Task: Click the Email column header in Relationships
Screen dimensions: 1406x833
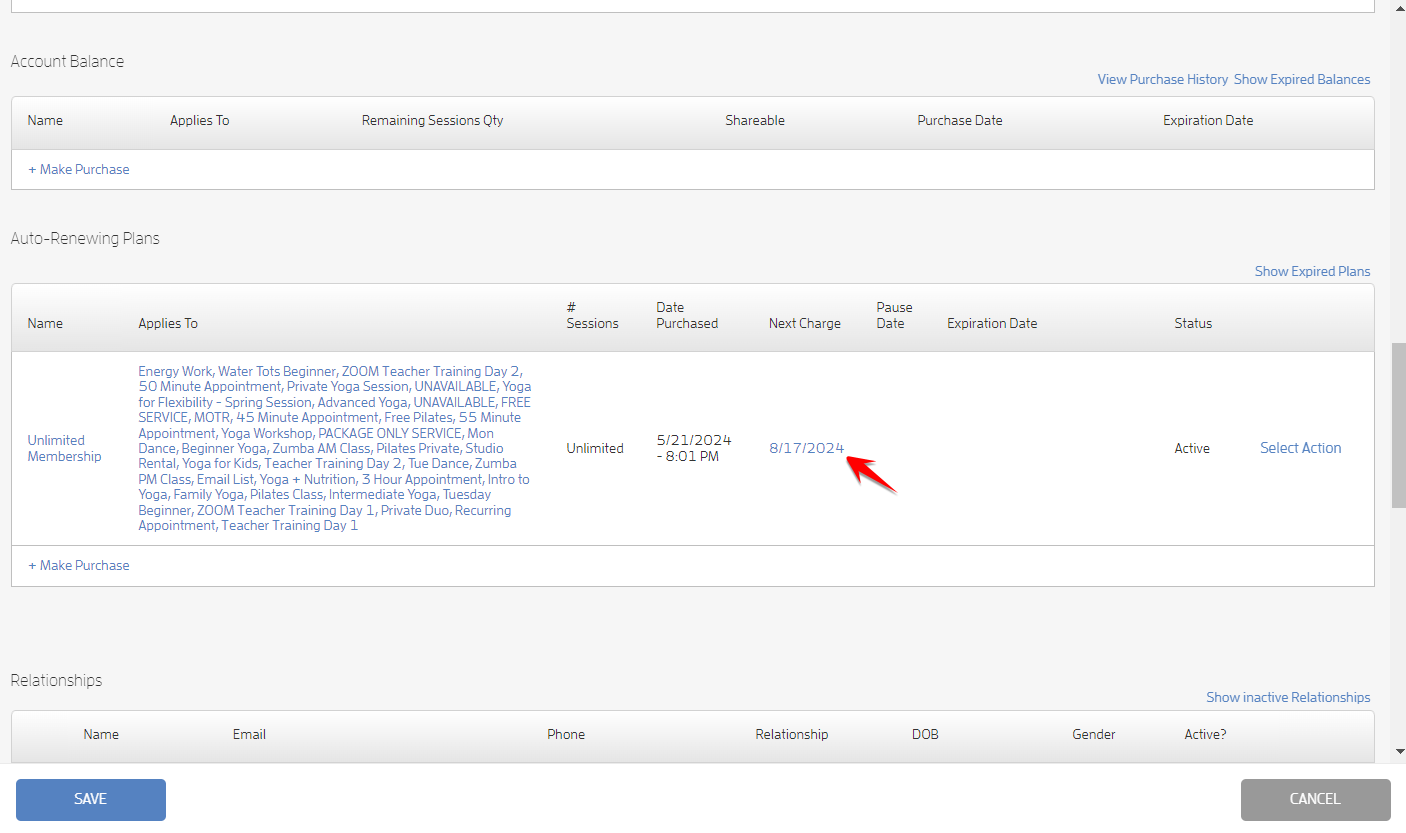Action: pos(249,734)
